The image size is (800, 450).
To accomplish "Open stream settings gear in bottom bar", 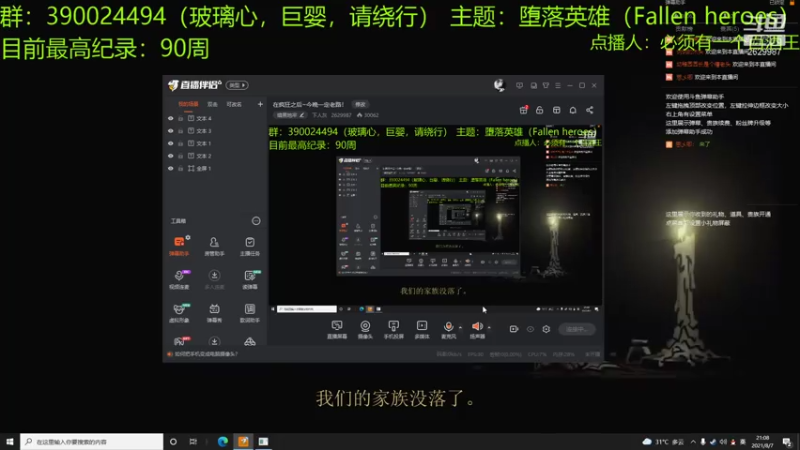I will 546,329.
